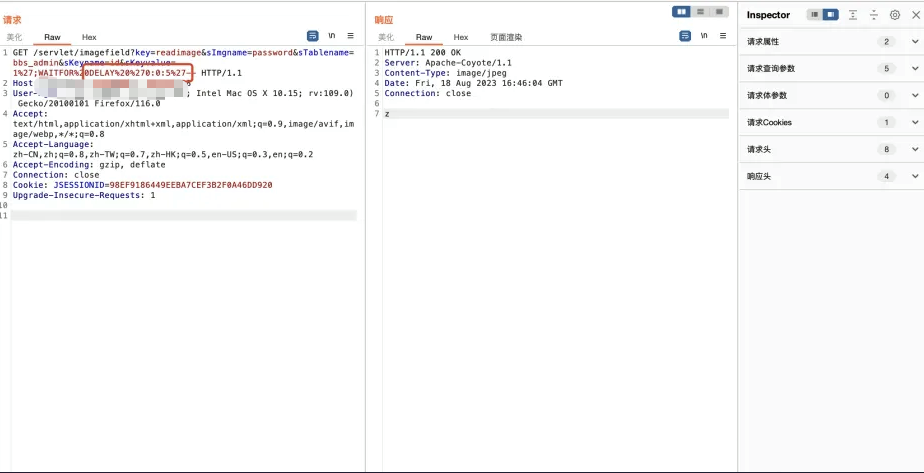The width and height of the screenshot is (924, 473).
Task: Open the 页面渲染 render tab
Action: click(x=506, y=37)
